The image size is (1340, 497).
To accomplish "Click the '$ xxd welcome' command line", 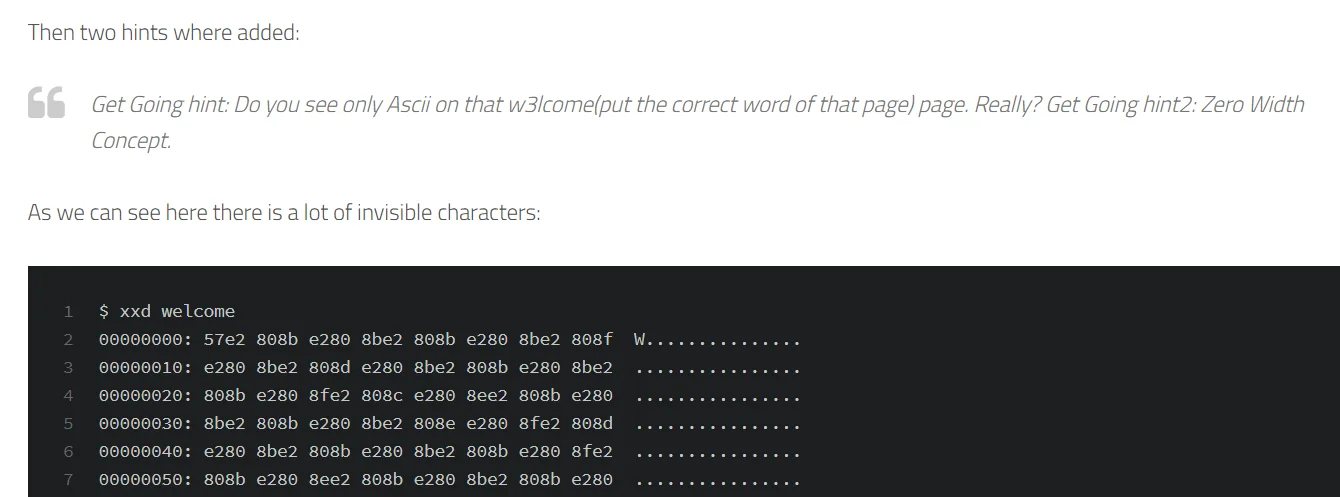I will (167, 311).
